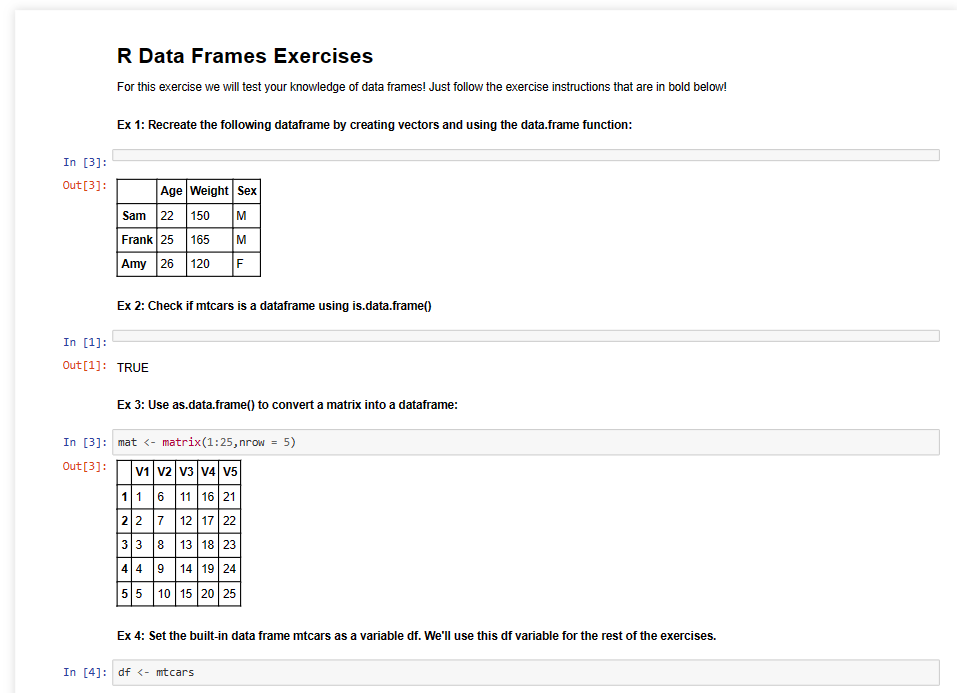Select the Weight column header

[209, 191]
